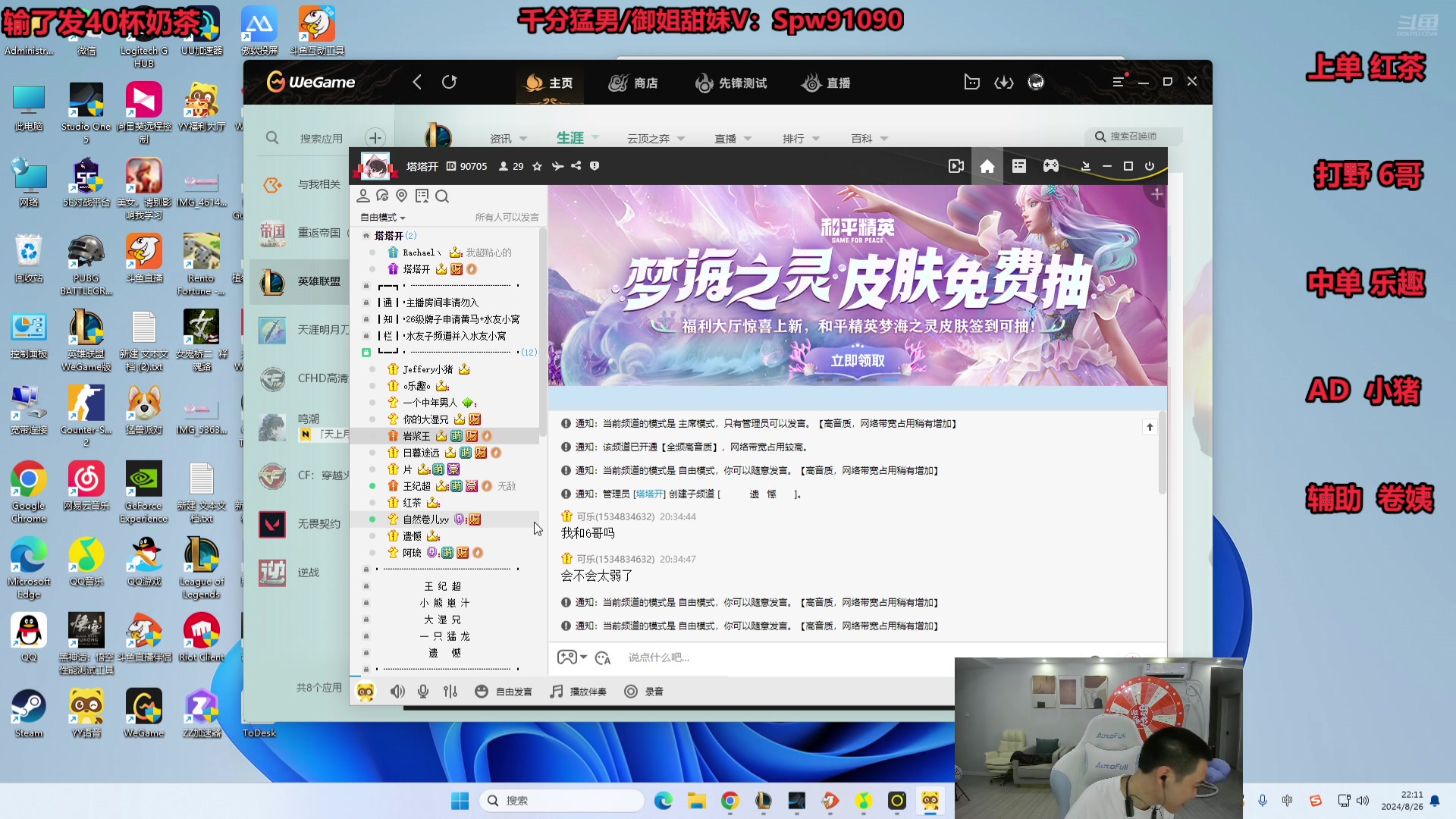Open the dropdown arrow beside the chat gamepad
This screenshot has width=1456, height=819.
[583, 657]
